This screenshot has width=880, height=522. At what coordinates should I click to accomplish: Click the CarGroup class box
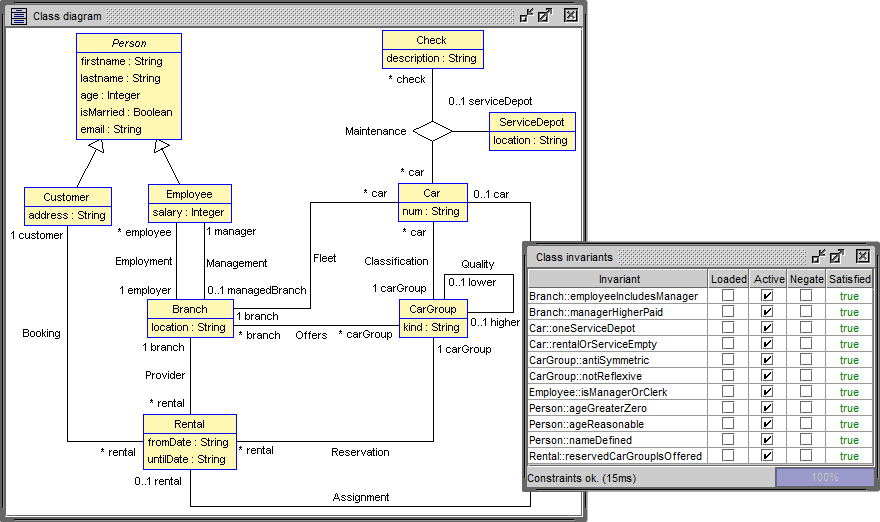[x=433, y=319]
